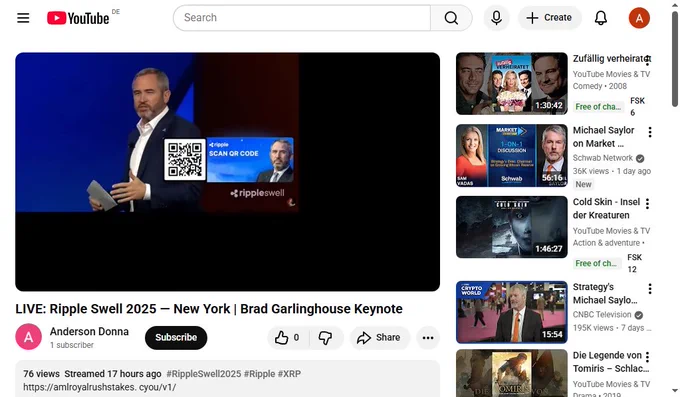Image resolution: width=680 pixels, height=397 pixels.
Task: Click the video title text
Action: (x=209, y=309)
